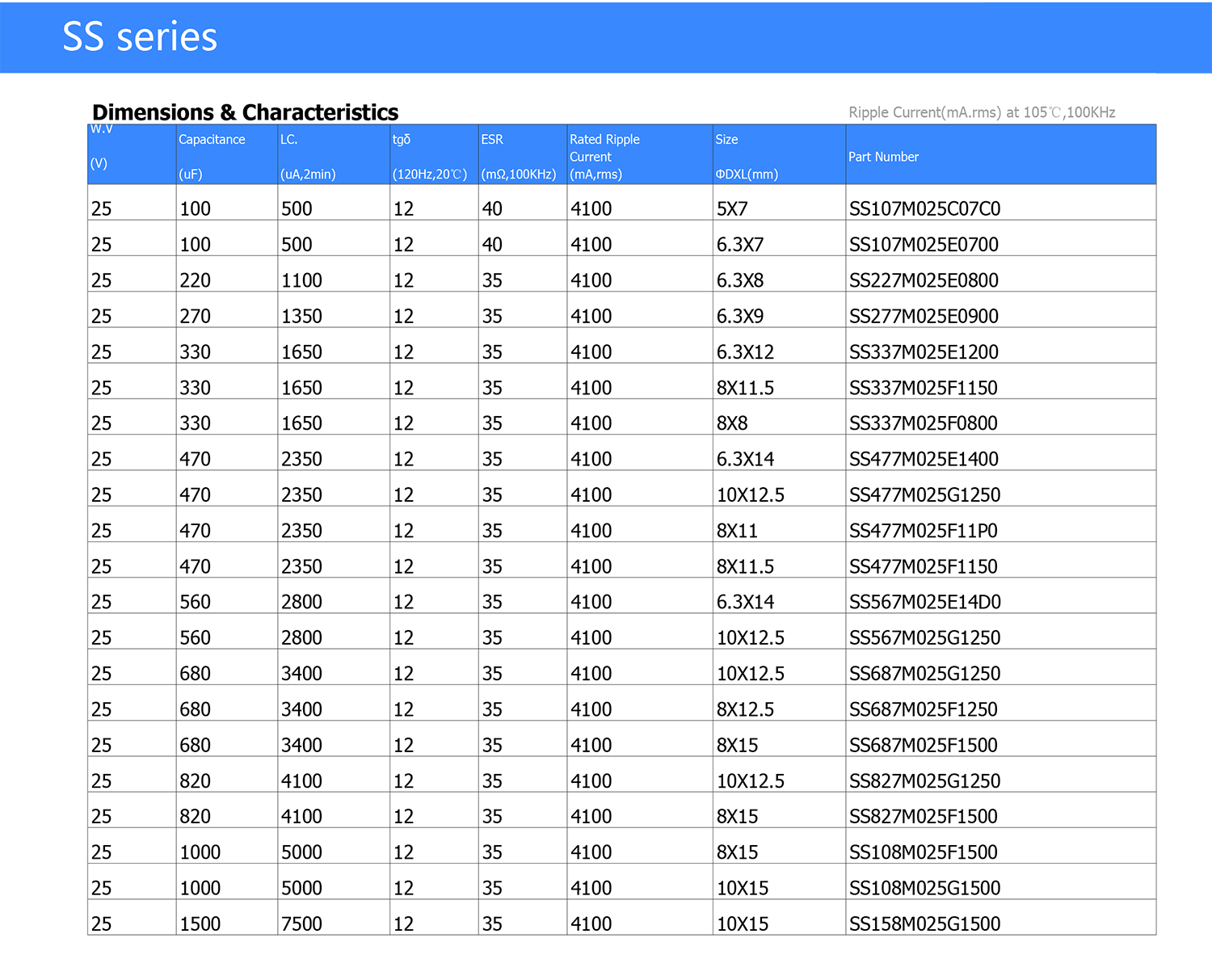
Task: Click capacitance 560 in the SS567M025E14D0 row
Action: 195,602
